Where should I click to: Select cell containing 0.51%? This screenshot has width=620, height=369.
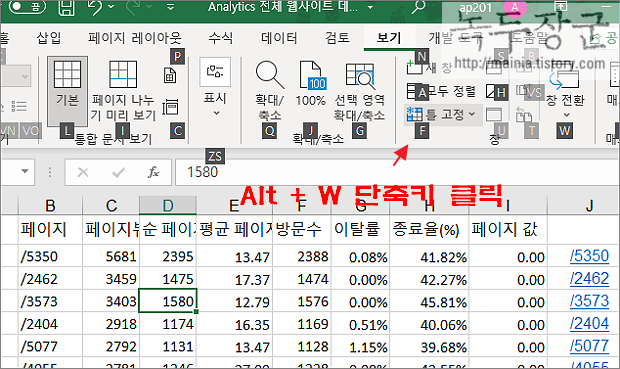(360, 324)
